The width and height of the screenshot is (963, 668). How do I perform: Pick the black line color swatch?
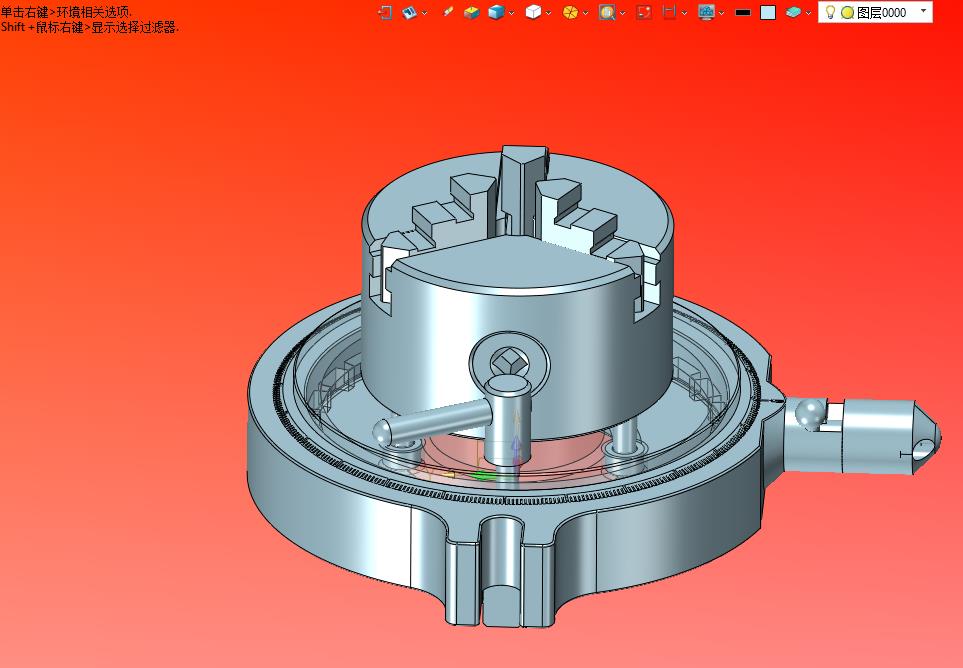point(743,12)
